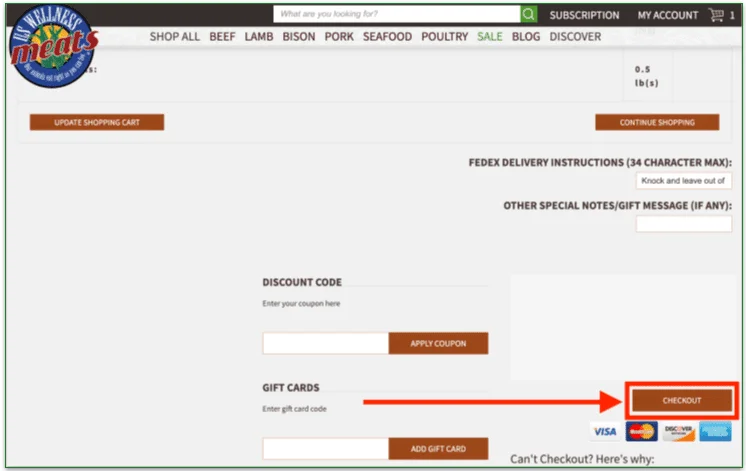Open the Shop All menu
Image resolution: width=746 pixels, height=471 pixels.
175,37
